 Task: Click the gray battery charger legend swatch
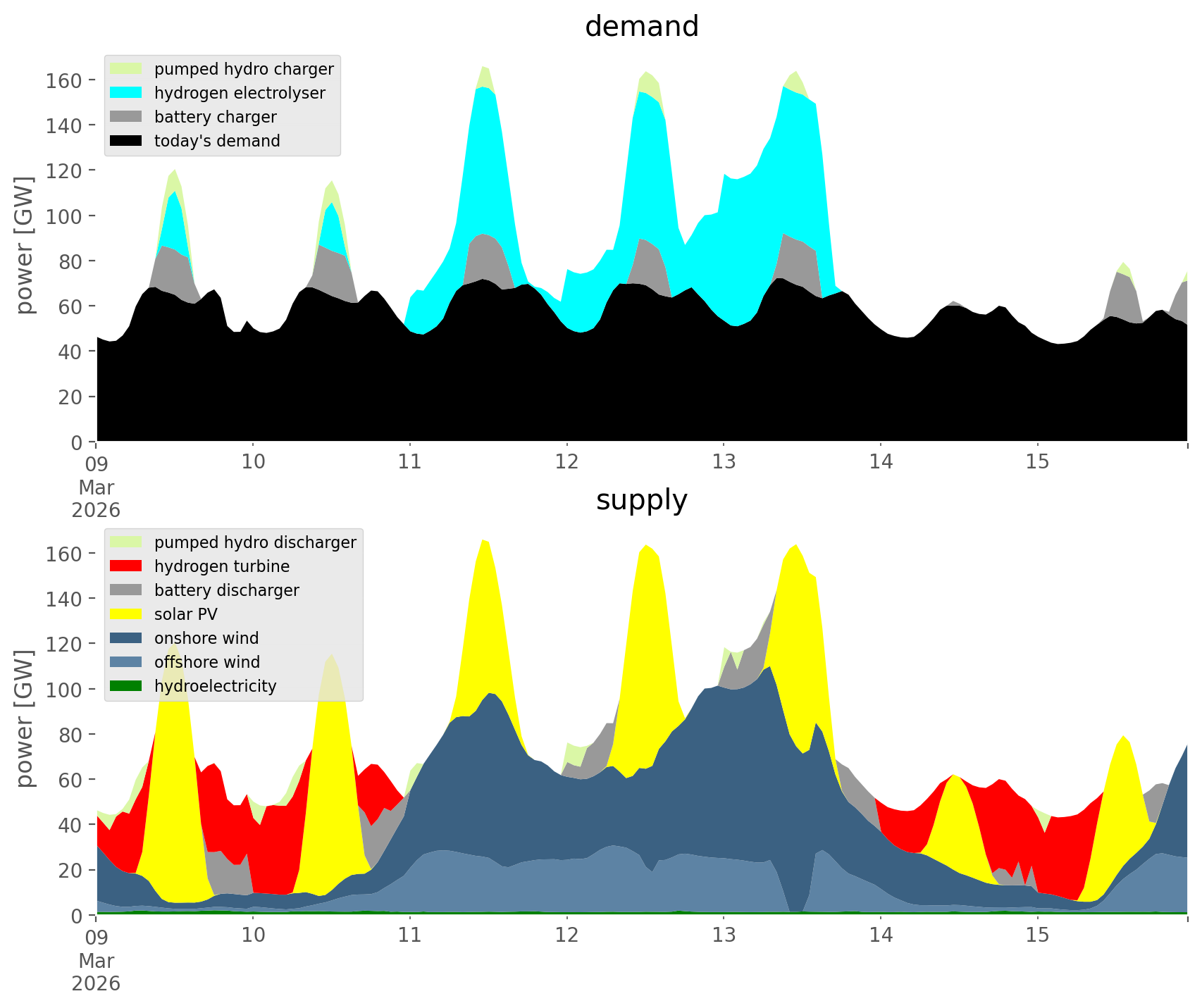(126, 117)
